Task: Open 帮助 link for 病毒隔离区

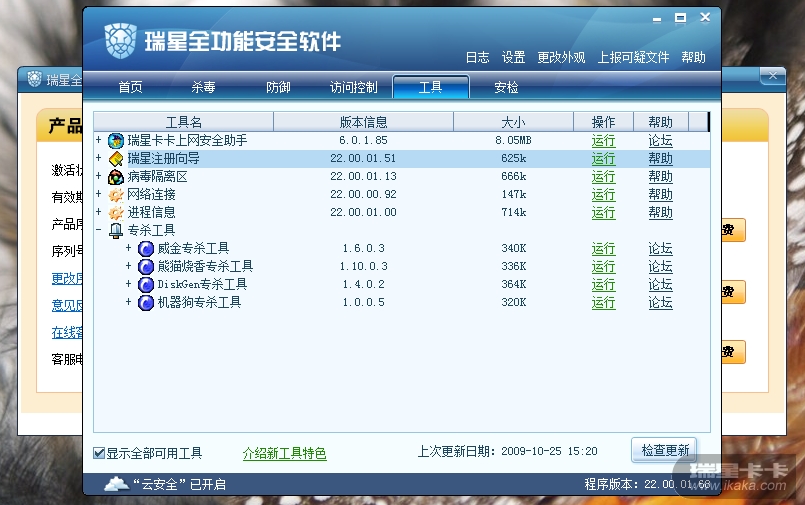Action: click(x=660, y=177)
